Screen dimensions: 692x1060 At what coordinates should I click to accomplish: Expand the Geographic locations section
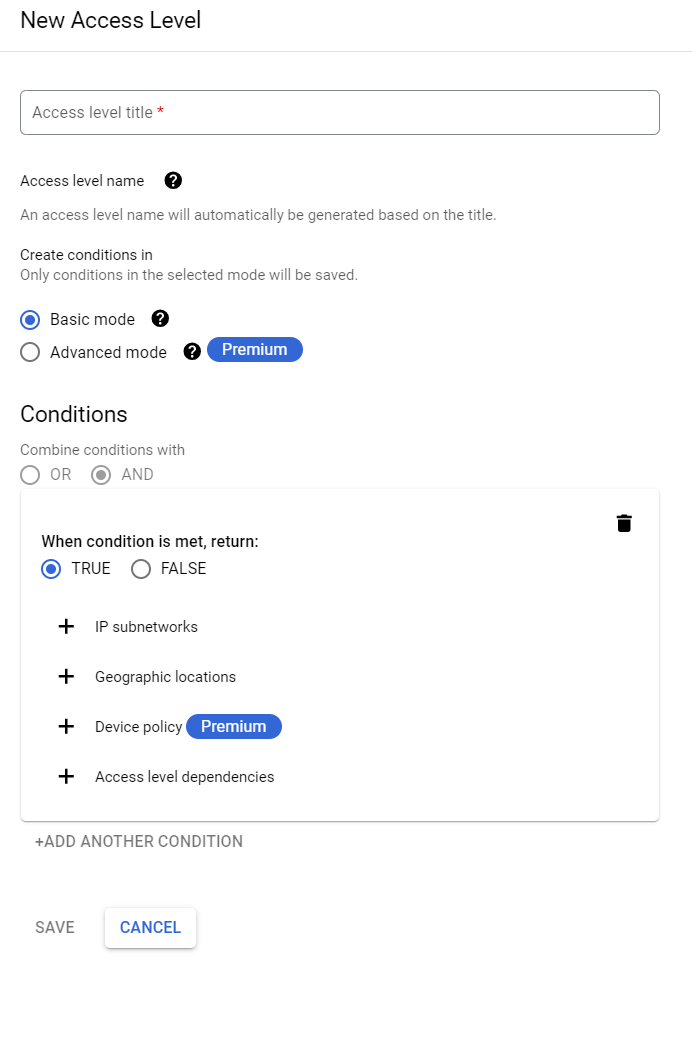click(165, 676)
